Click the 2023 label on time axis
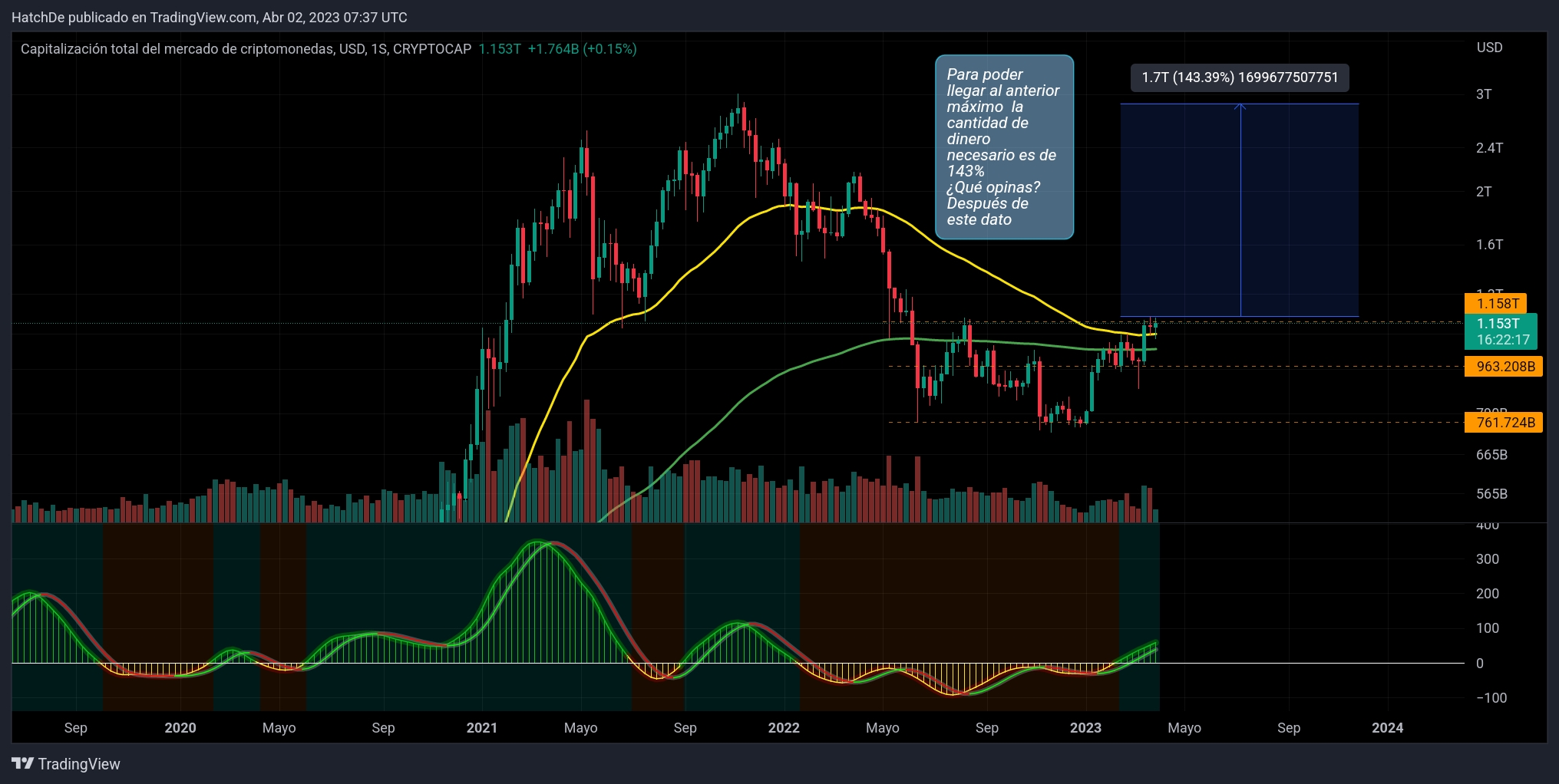The height and width of the screenshot is (784, 1559). click(x=1085, y=728)
